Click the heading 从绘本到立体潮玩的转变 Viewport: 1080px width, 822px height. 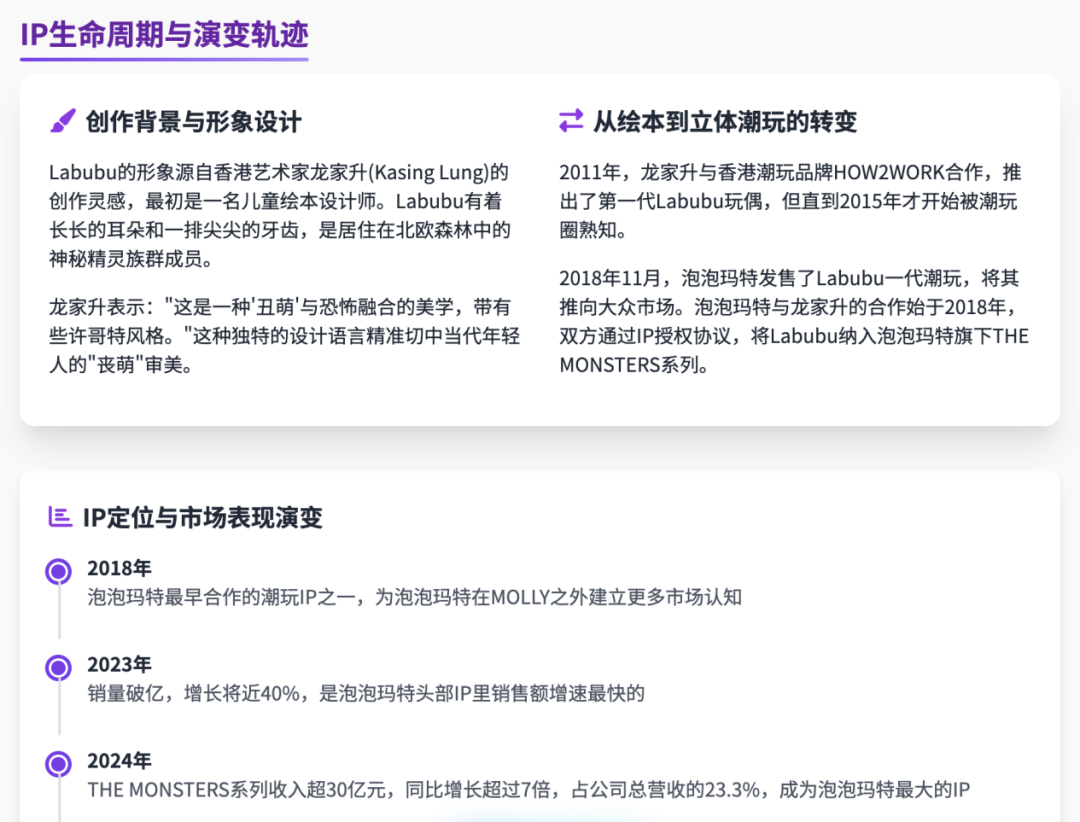pyautogui.click(x=725, y=122)
